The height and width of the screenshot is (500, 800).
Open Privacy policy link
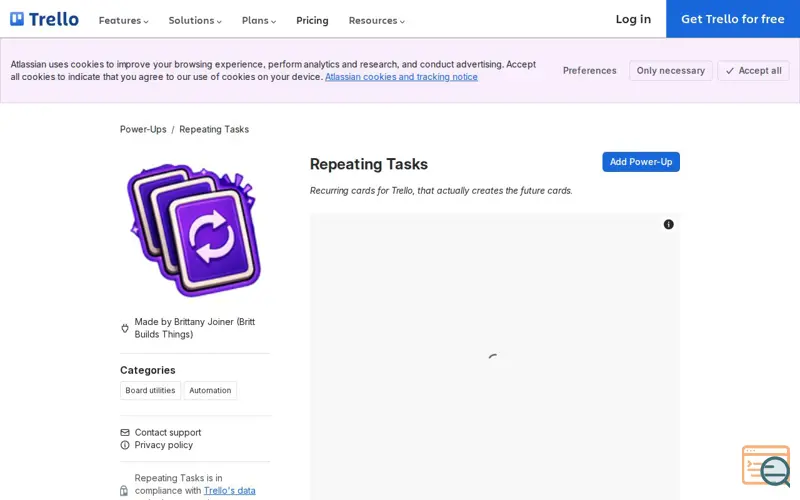(x=164, y=445)
